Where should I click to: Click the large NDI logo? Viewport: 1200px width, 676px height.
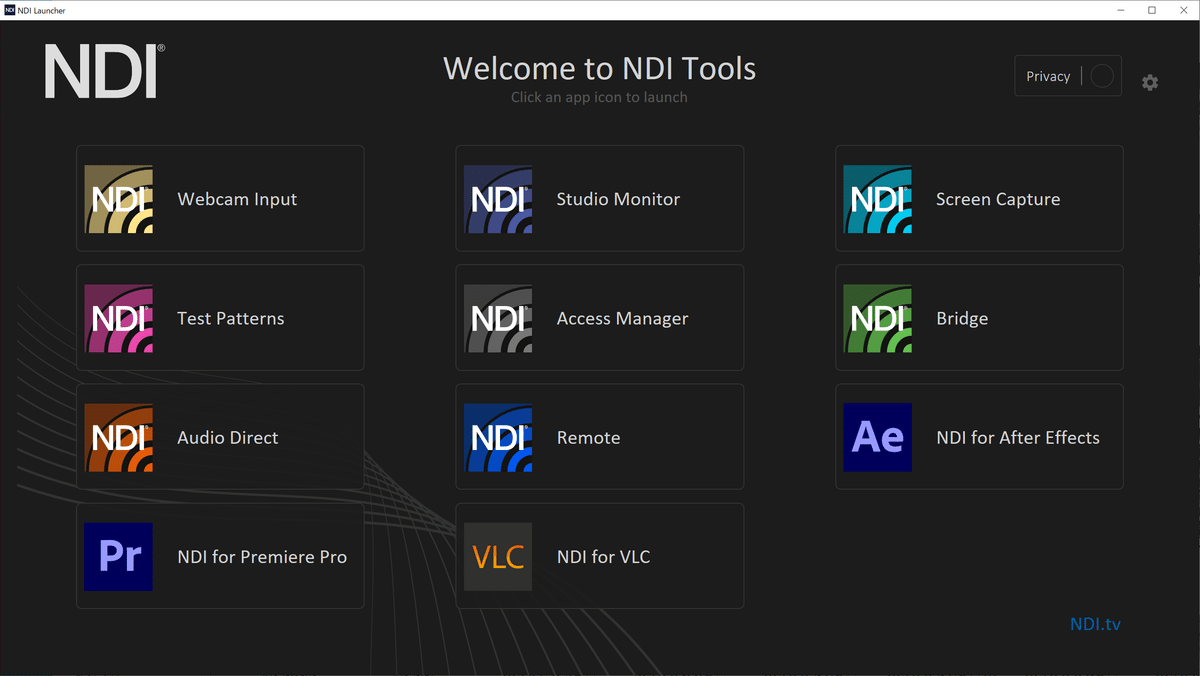pos(104,71)
